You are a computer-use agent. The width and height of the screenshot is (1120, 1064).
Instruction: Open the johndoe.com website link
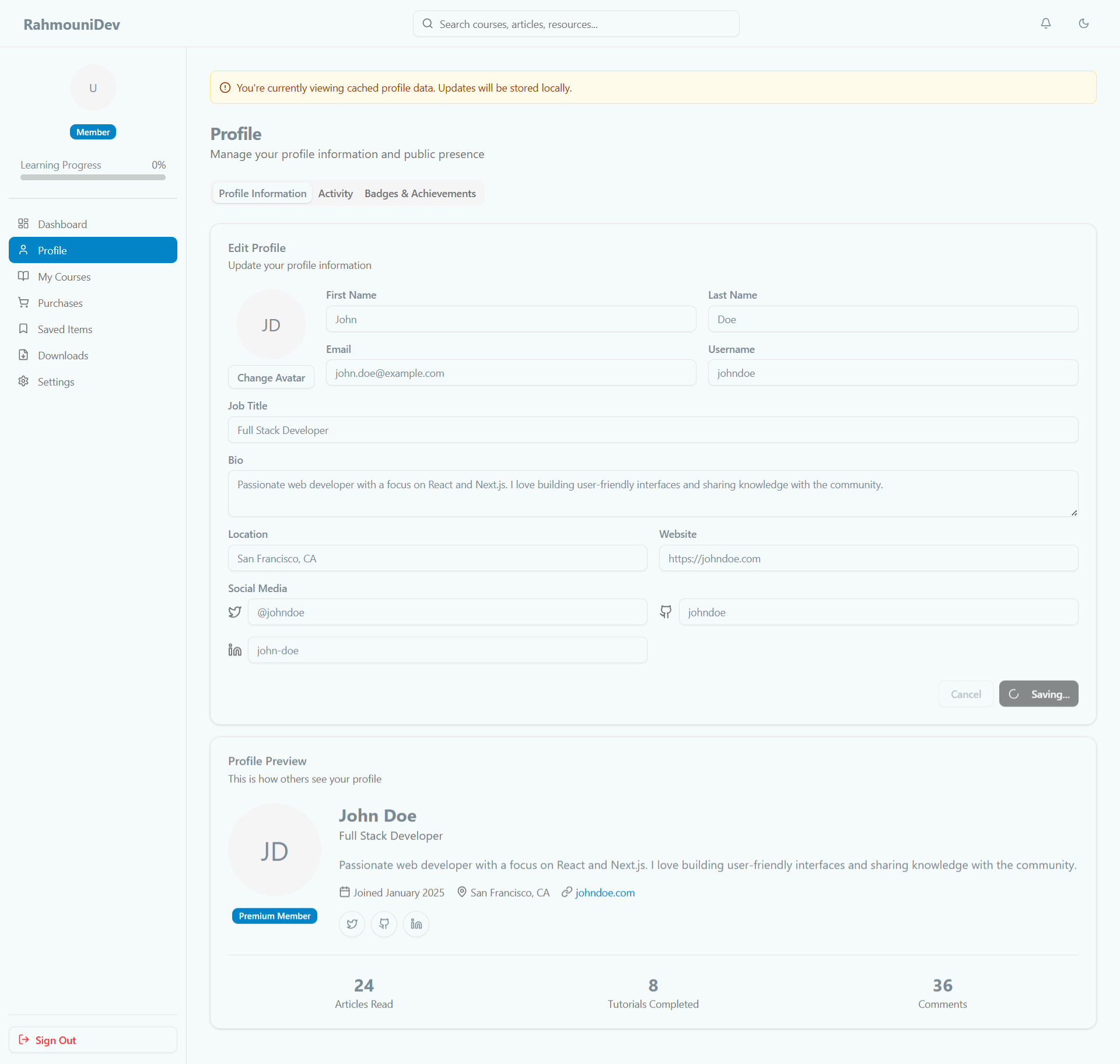pos(605,892)
